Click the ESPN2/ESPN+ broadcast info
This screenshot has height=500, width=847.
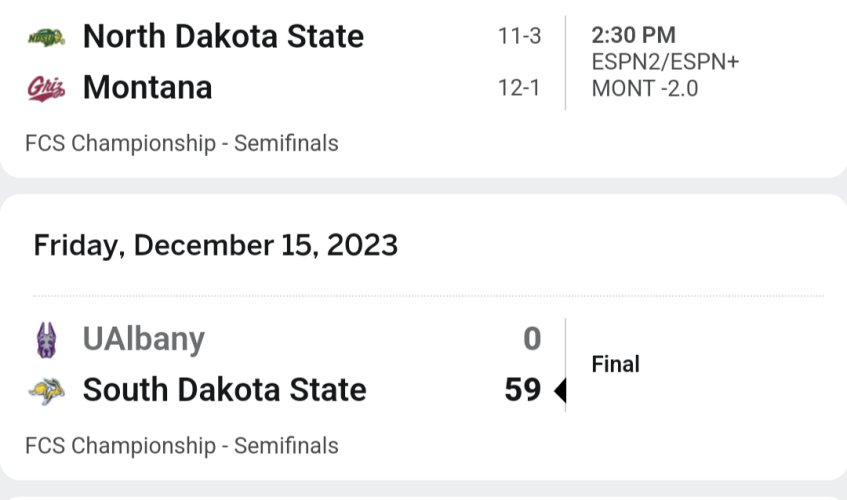(665, 62)
